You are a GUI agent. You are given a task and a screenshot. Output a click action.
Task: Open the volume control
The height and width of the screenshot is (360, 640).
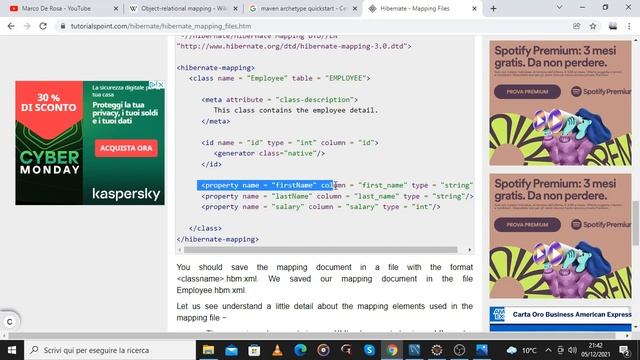[x=572, y=350]
